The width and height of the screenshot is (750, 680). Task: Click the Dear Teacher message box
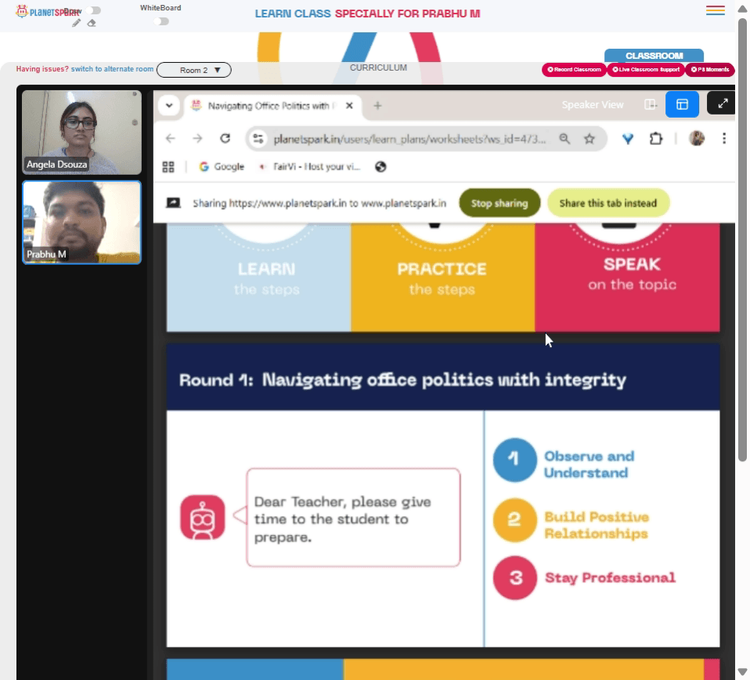(353, 517)
